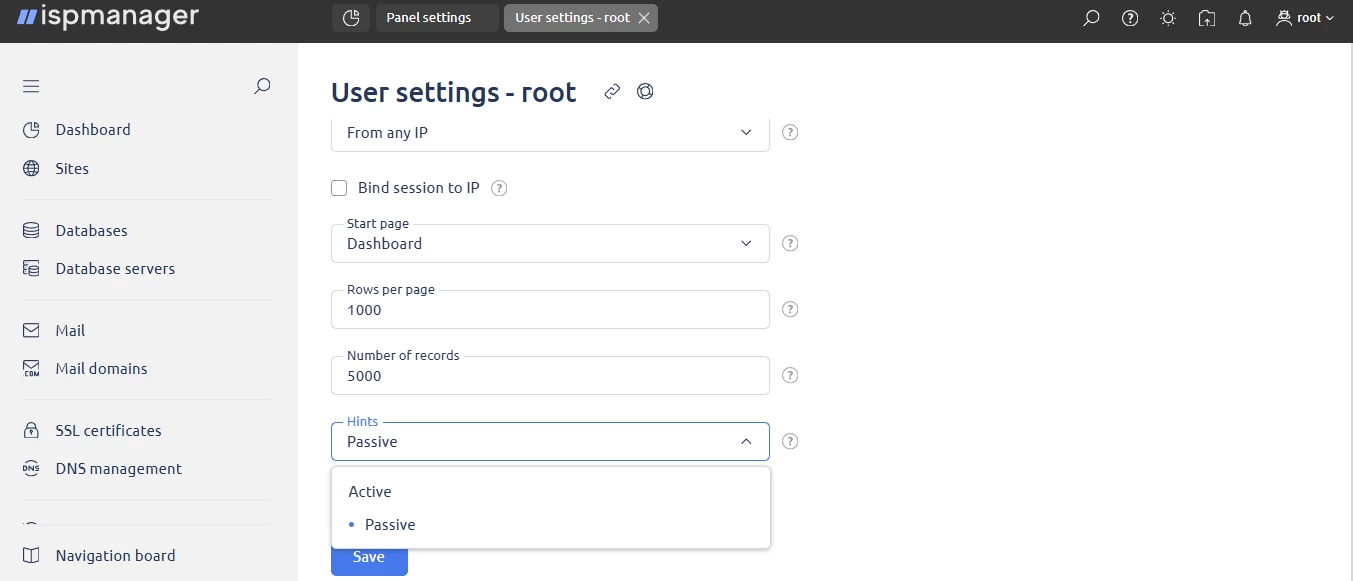This screenshot has height=581, width=1353.
Task: Open the root account menu
Action: point(1304,17)
